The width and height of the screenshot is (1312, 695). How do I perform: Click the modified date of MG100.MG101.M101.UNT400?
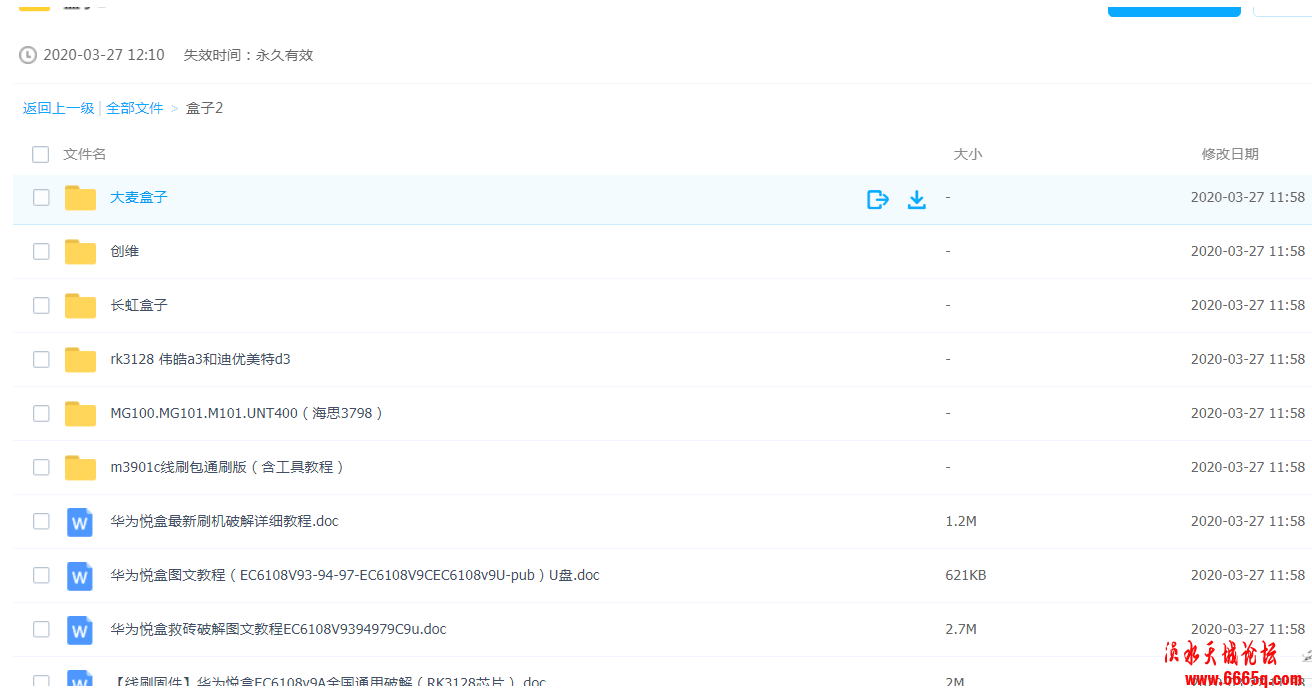tap(1248, 413)
